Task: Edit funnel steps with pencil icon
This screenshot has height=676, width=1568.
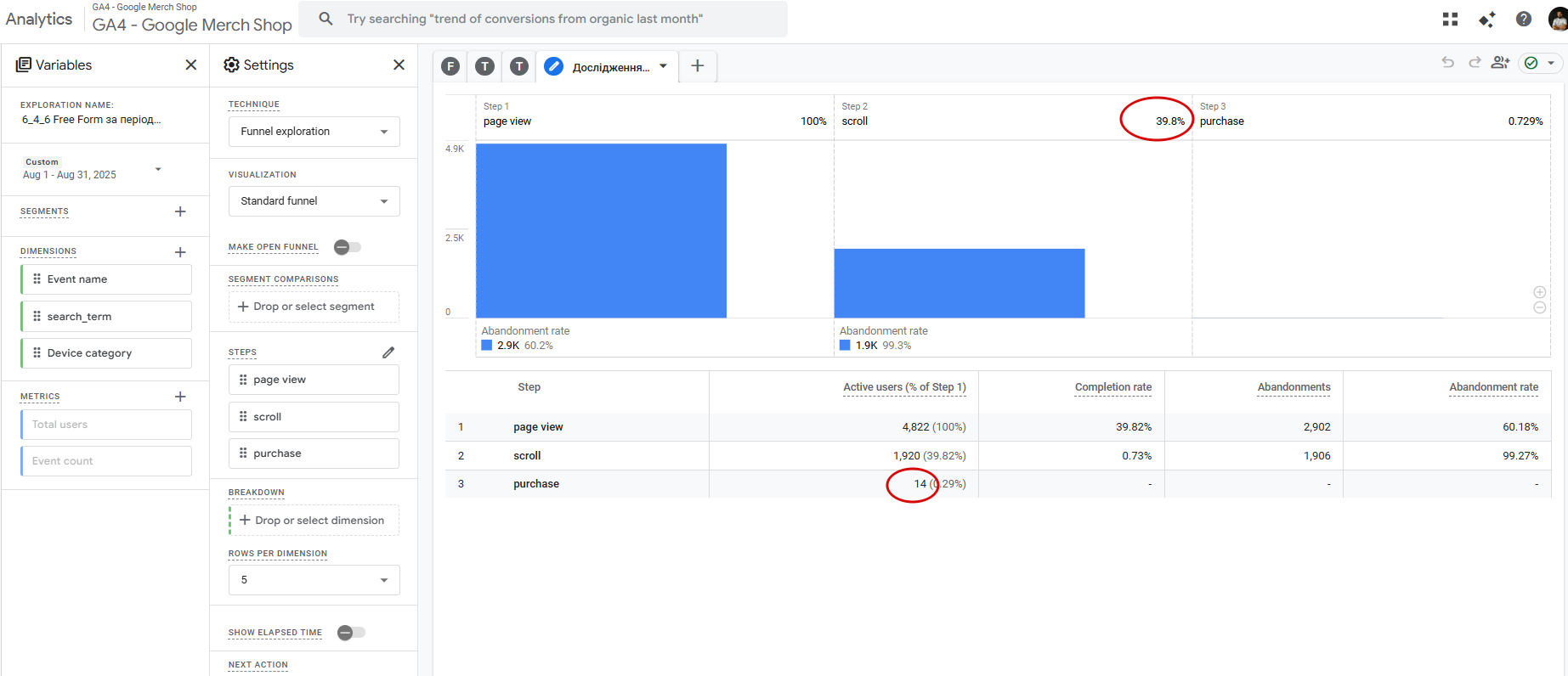Action: 388,352
